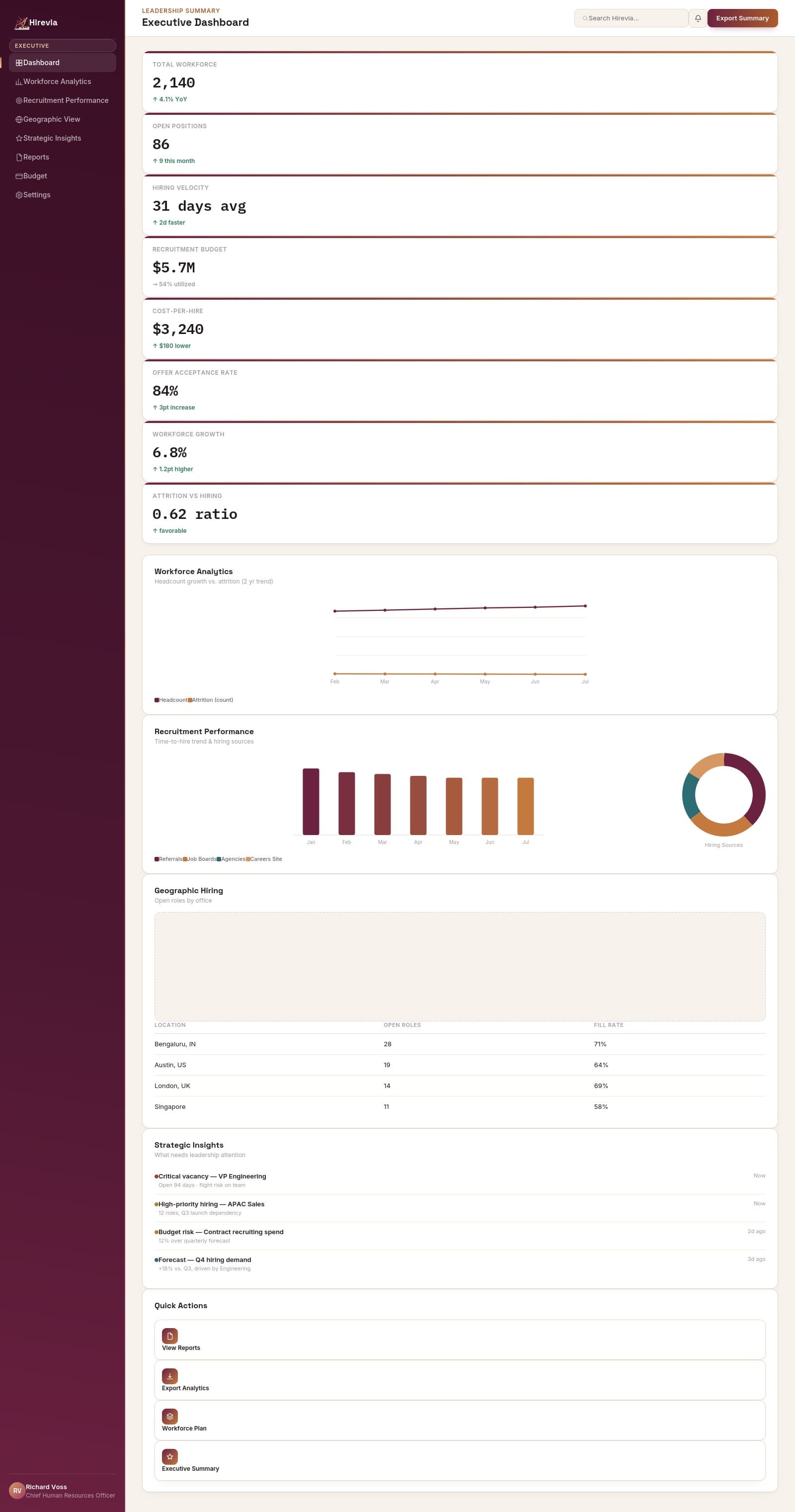Click the Workforce Plan layers icon
This screenshot has width=795, height=1512.
pos(169,1417)
